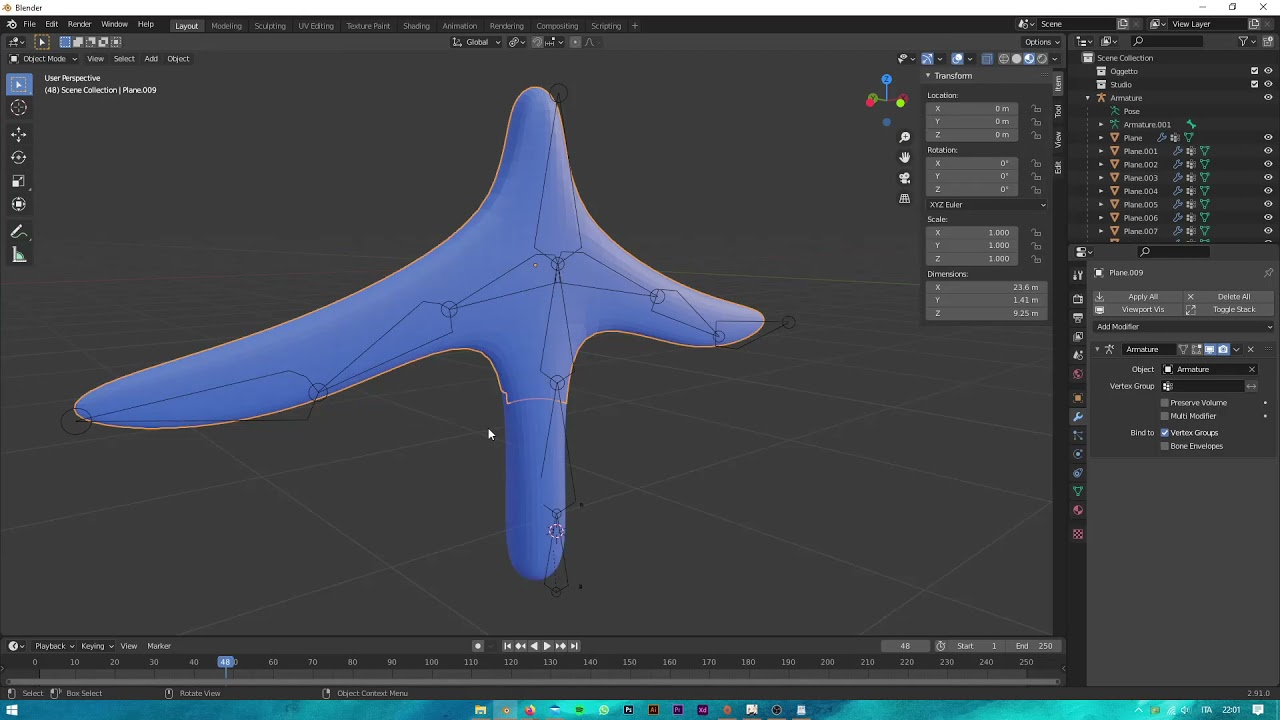Select the Annotate tool
1280x720 pixels.
(x=18, y=232)
